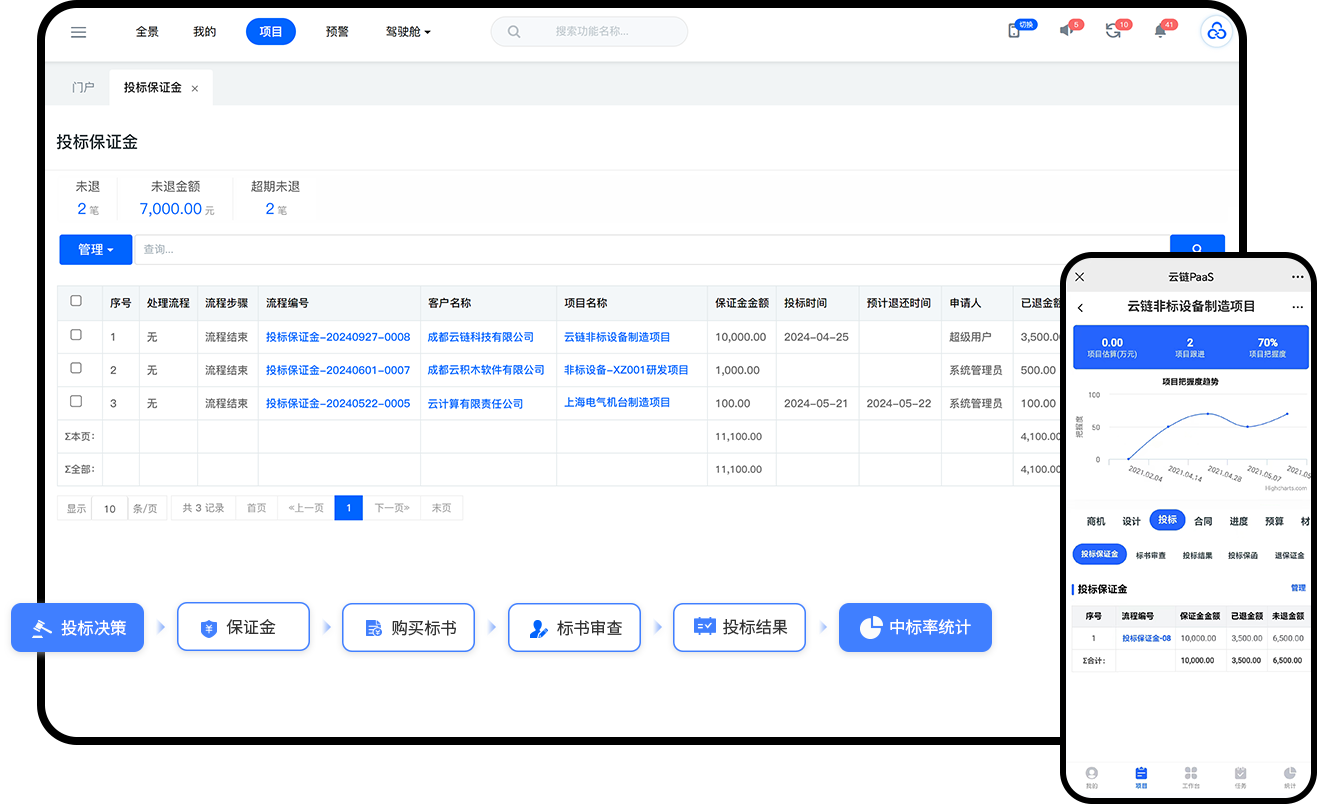This screenshot has height=804, width=1317.
Task: Expand the 驾驶舱 dropdown menu
Action: (408, 32)
